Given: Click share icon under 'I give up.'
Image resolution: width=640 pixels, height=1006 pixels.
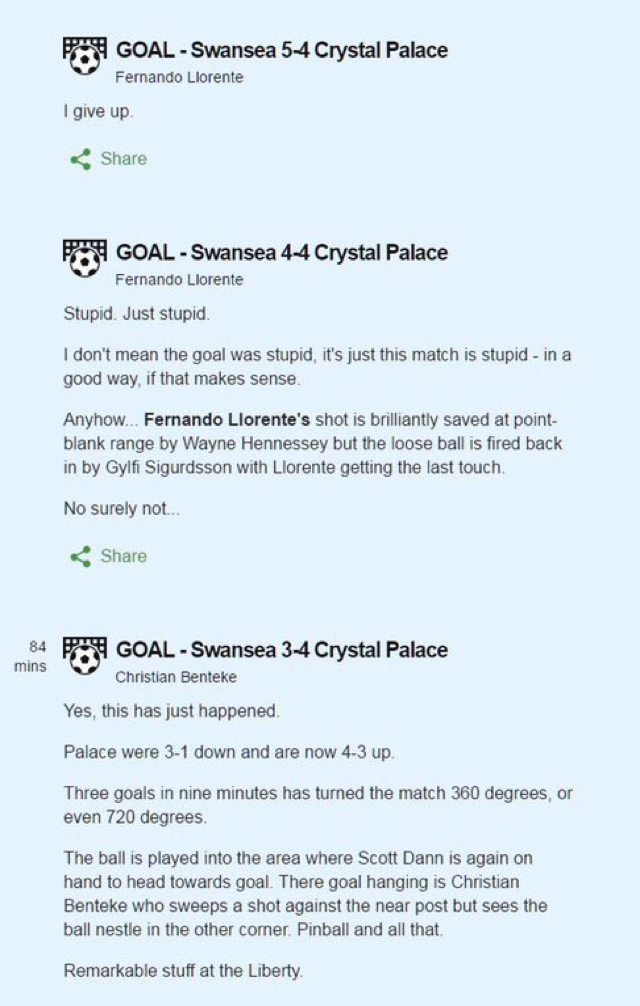Looking at the screenshot, I should 80,159.
